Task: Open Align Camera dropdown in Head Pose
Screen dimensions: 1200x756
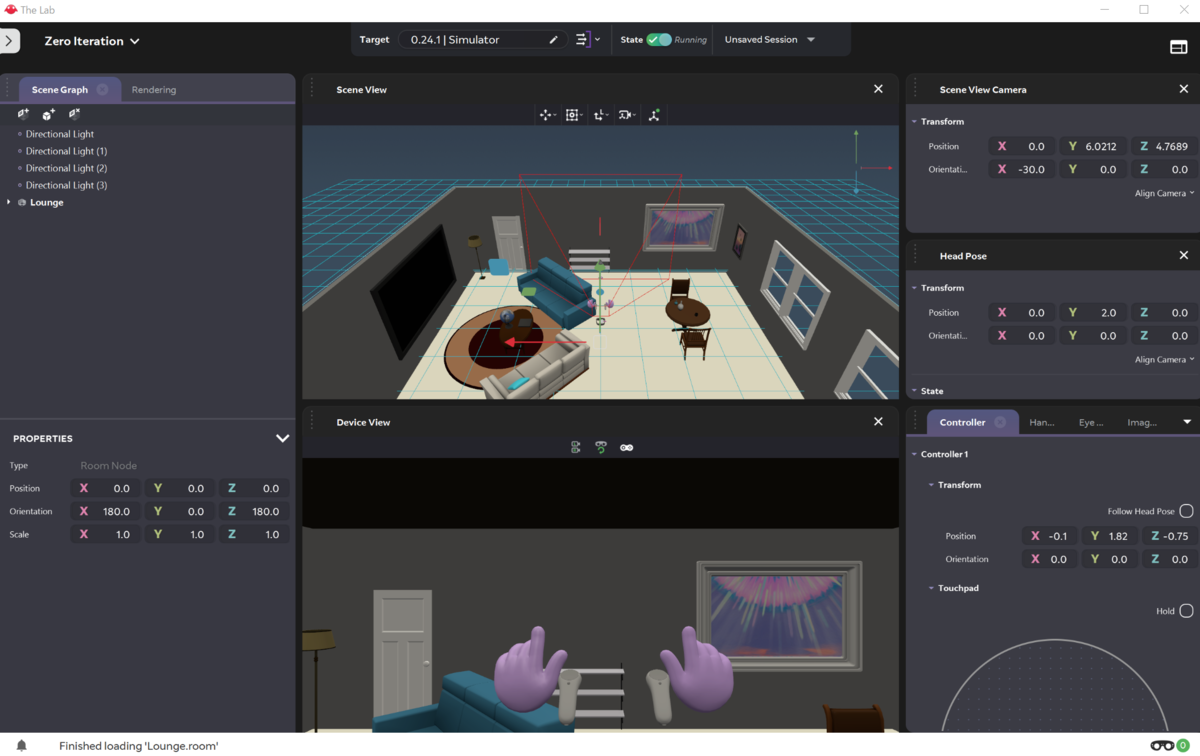Action: (x=1164, y=359)
